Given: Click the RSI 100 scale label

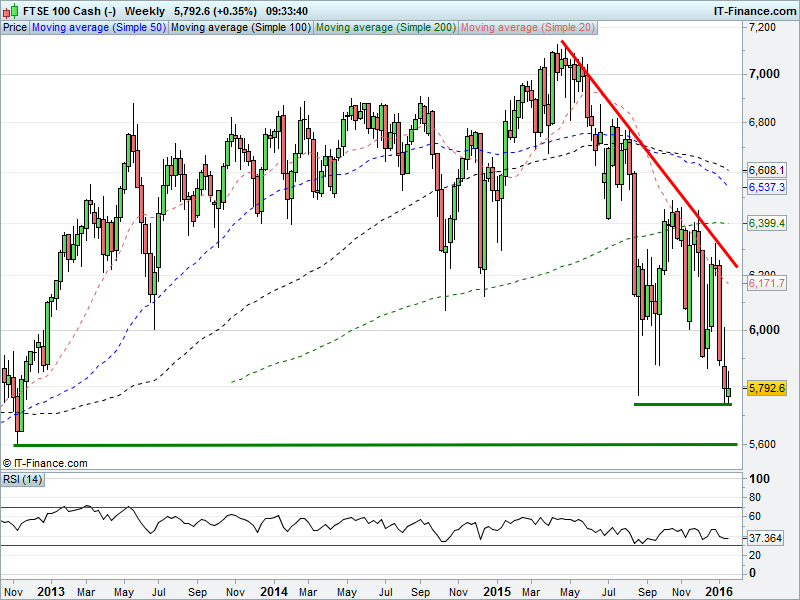Looking at the screenshot, I should click(759, 479).
